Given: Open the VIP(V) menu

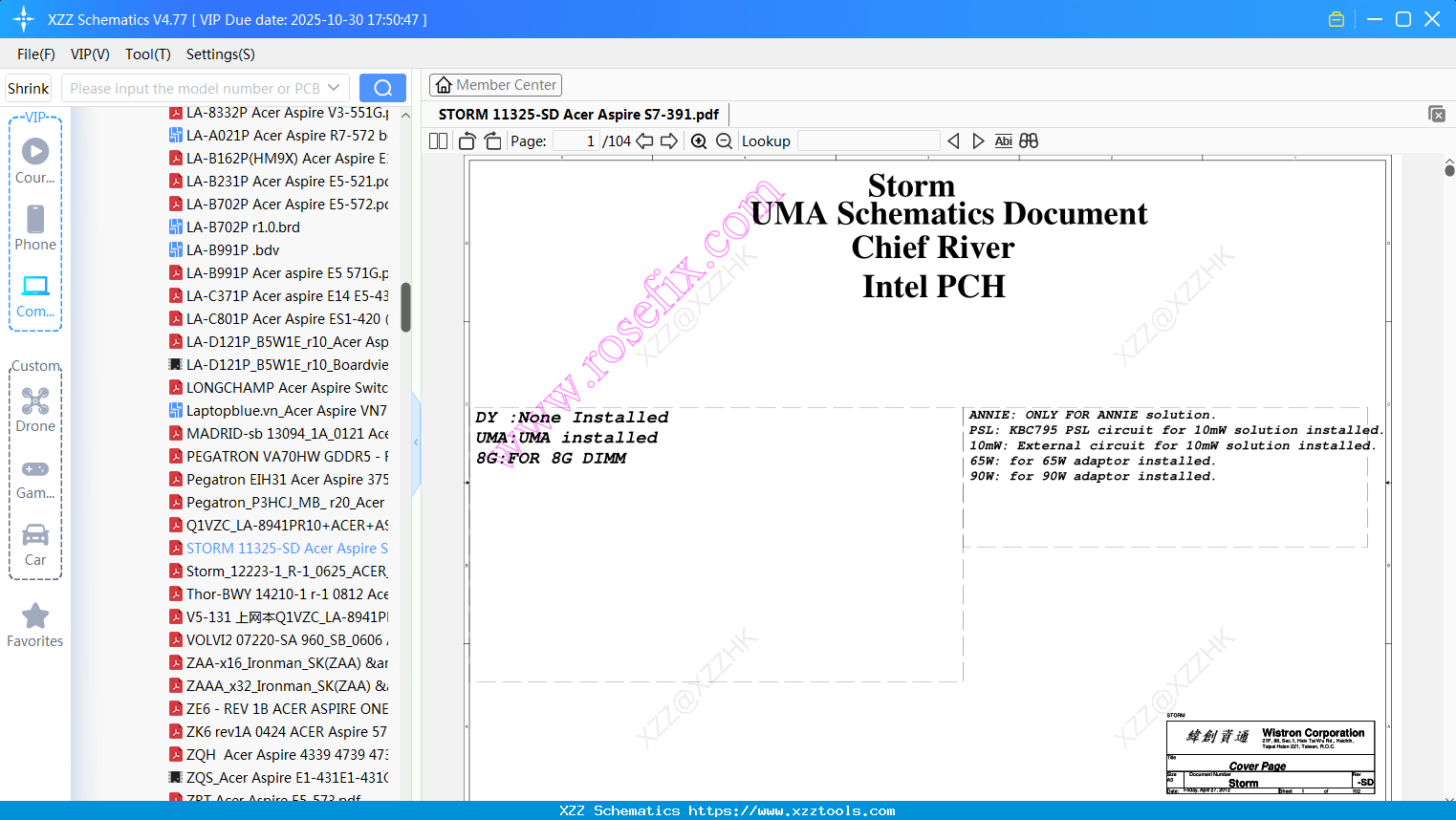Looking at the screenshot, I should click(90, 54).
